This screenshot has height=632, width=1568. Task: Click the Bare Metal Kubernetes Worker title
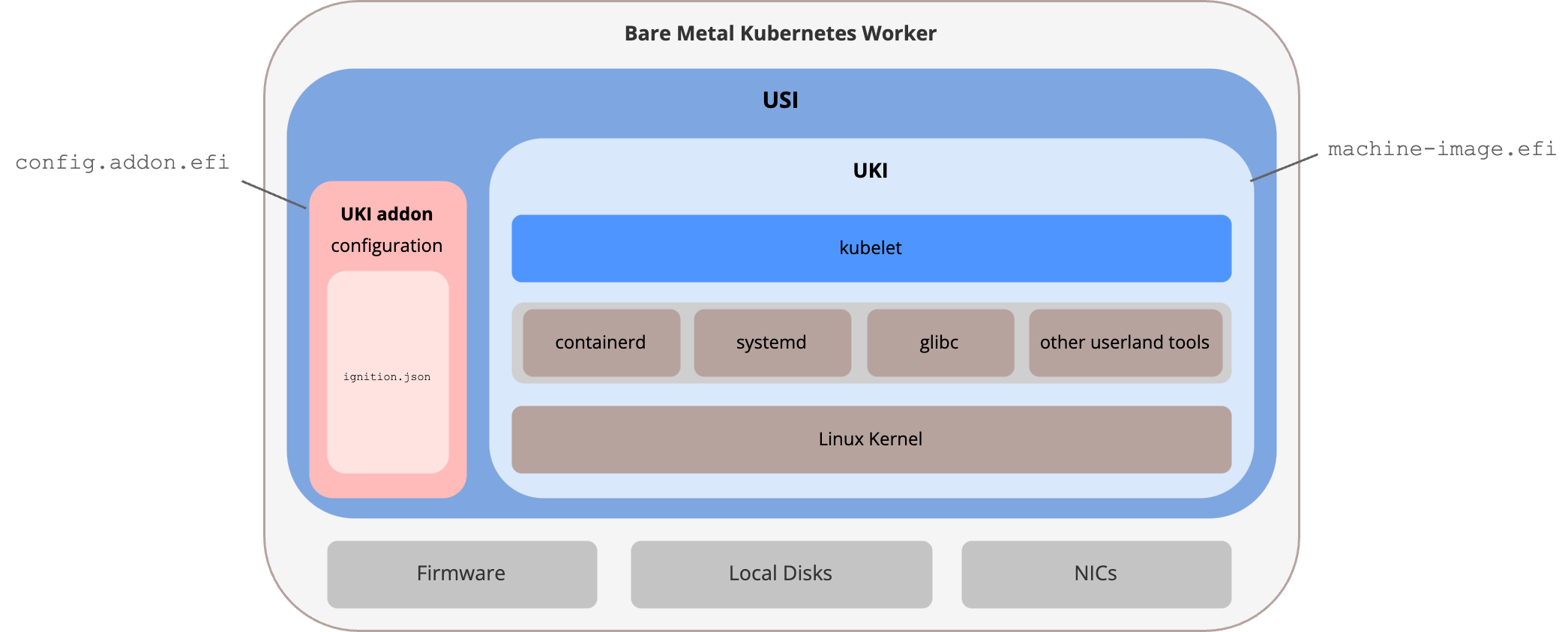click(x=780, y=34)
